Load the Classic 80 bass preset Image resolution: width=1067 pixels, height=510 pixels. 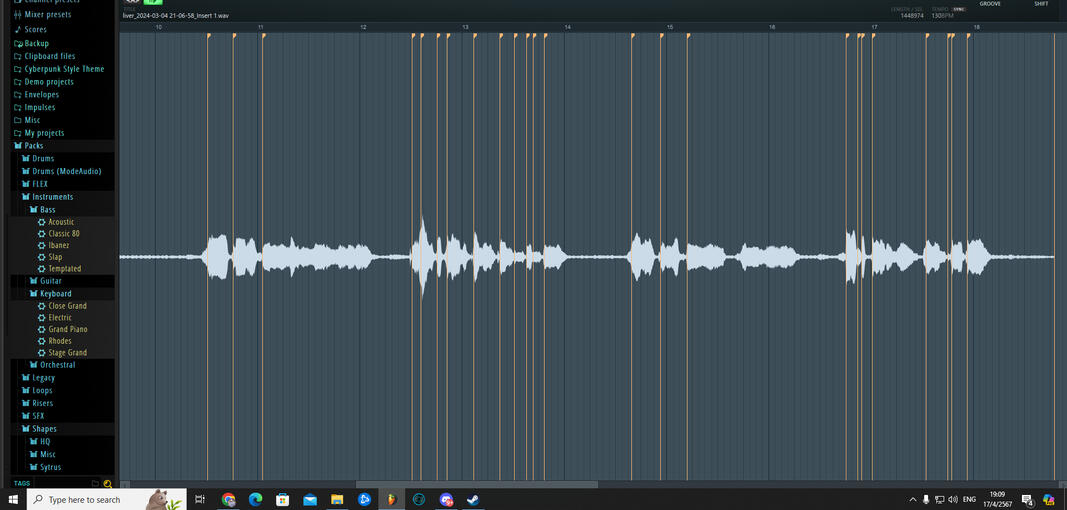point(63,234)
